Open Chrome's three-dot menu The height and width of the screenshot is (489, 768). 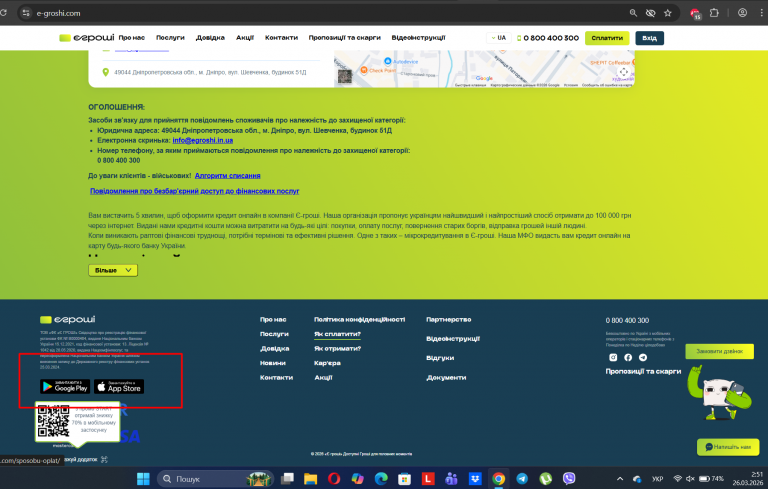point(762,13)
